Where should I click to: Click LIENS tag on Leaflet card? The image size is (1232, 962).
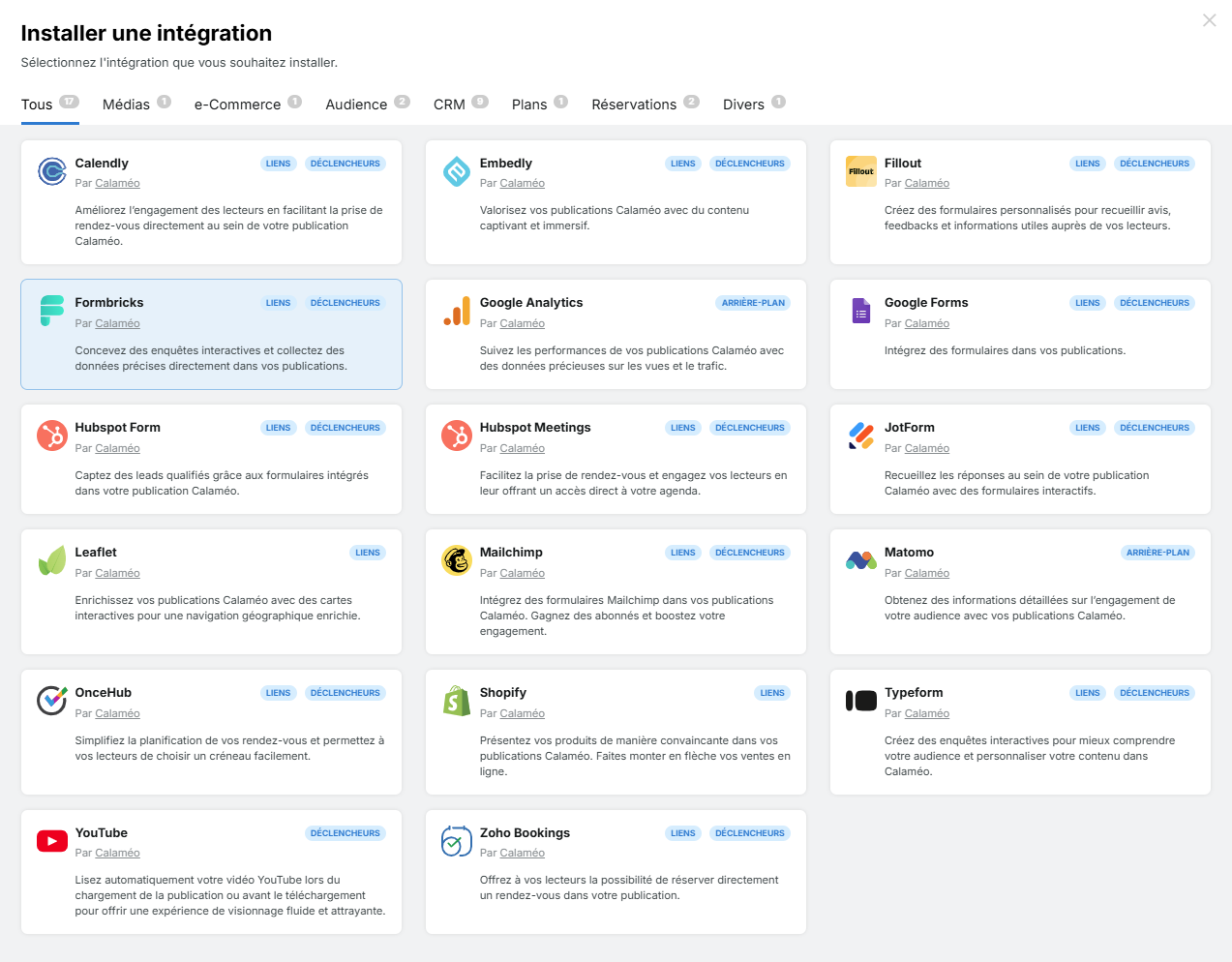pos(368,553)
